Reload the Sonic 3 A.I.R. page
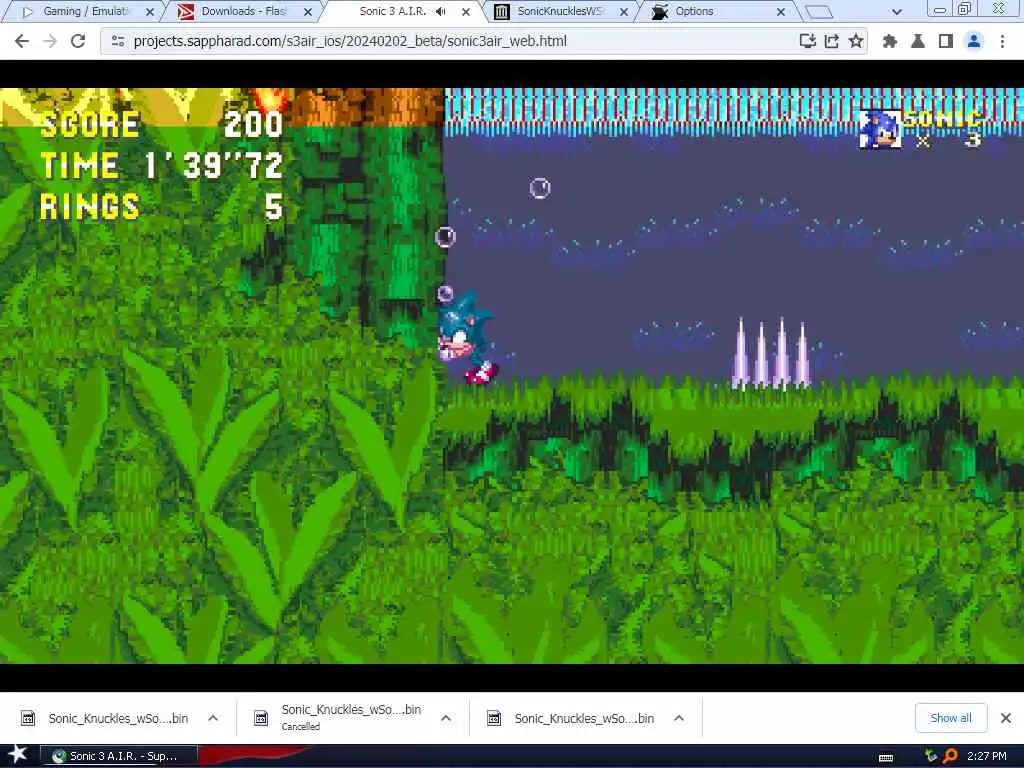1024x768 pixels. click(x=78, y=41)
